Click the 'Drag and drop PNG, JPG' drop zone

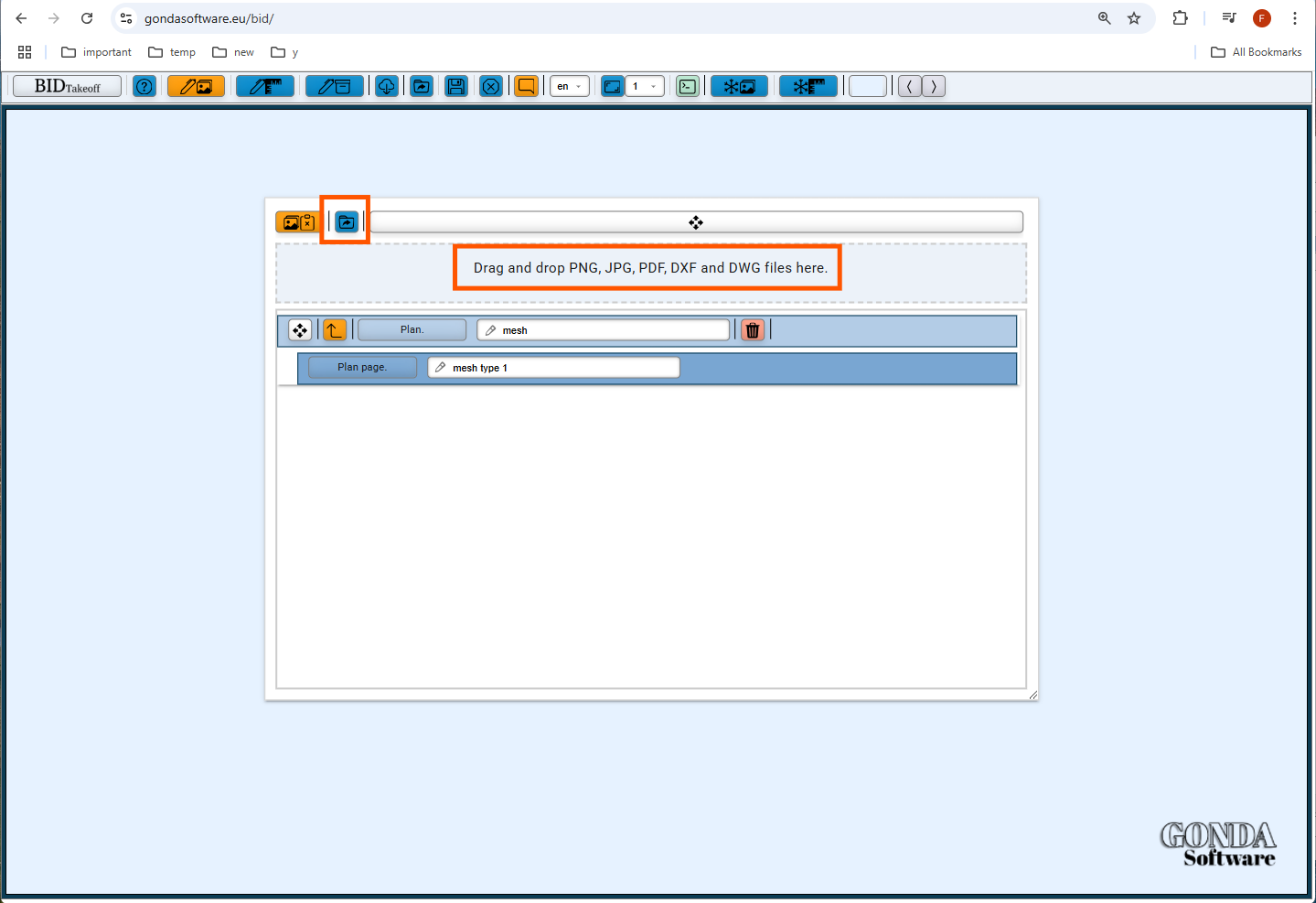[x=651, y=273]
